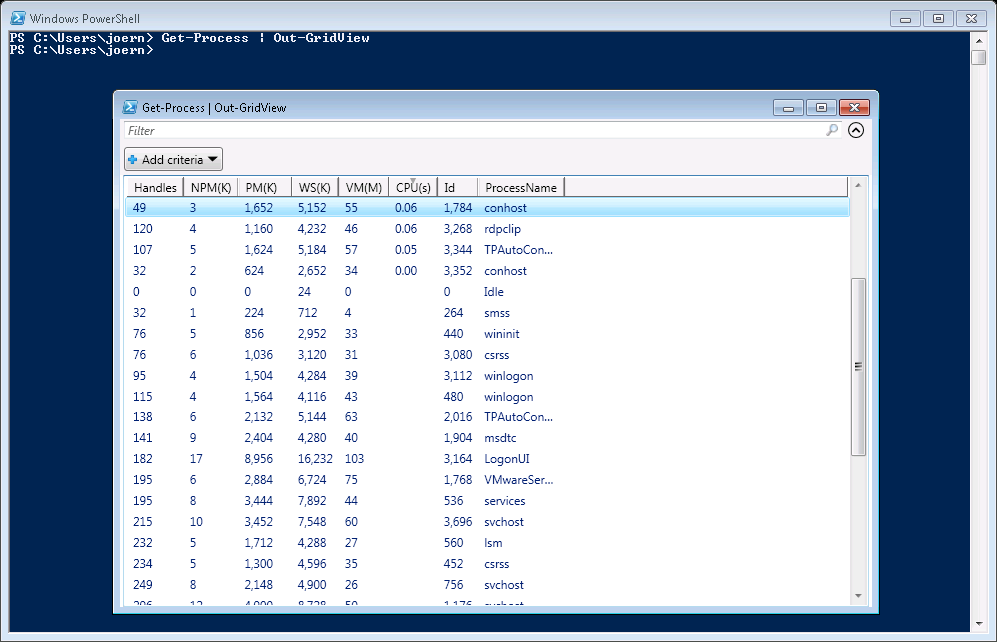
Task: Sort by NPM(K) column header
Action: [x=210, y=188]
